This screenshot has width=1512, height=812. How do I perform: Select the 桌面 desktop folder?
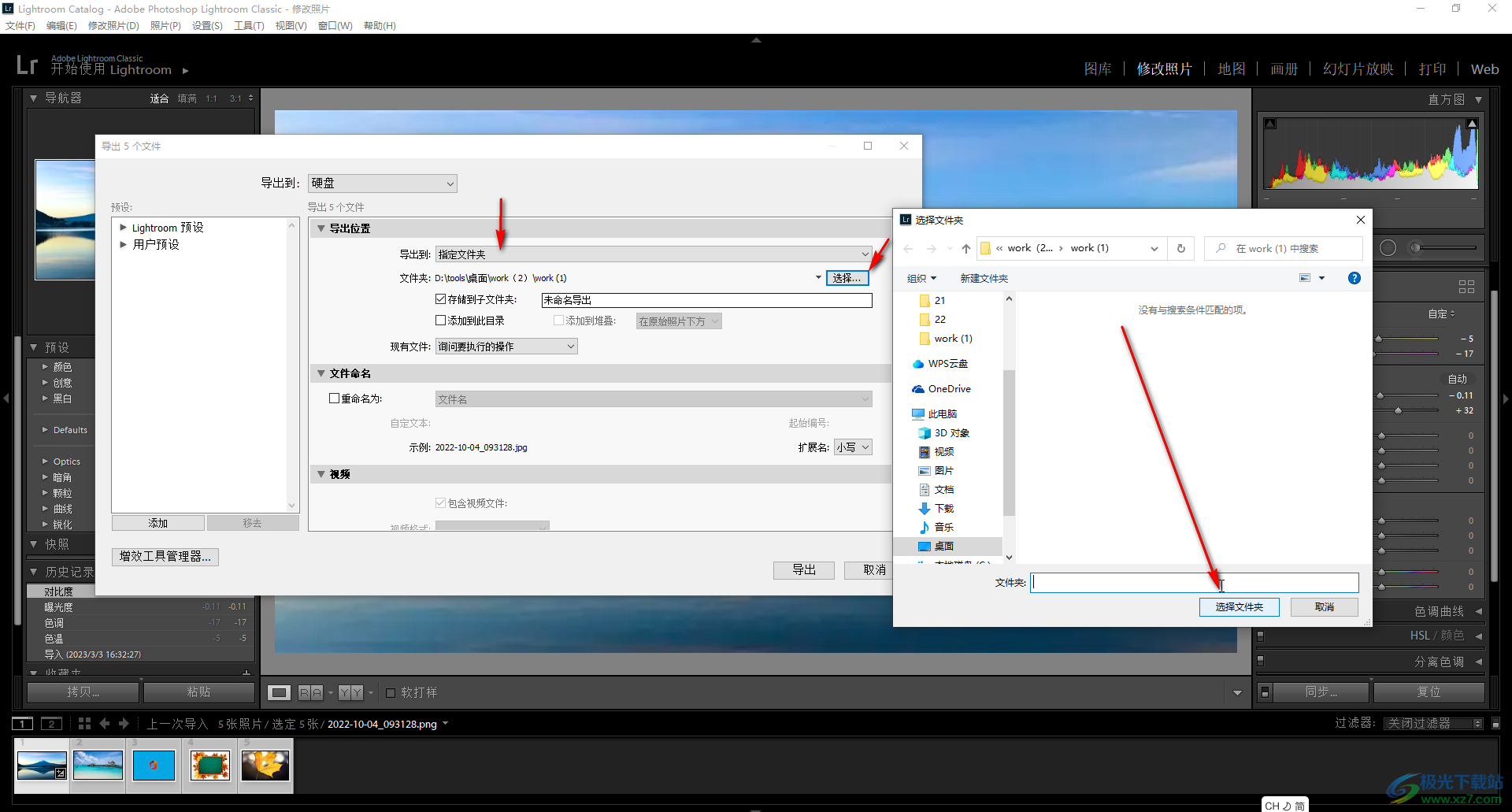936,547
